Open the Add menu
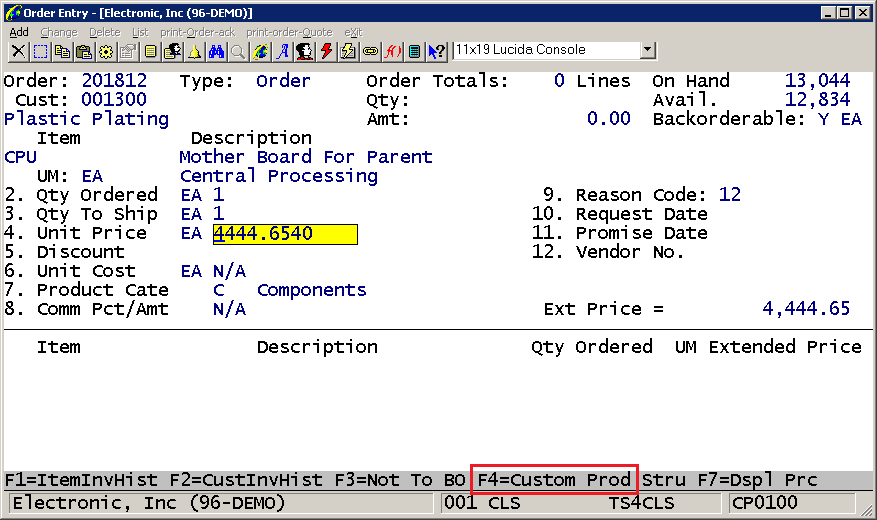877x520 pixels. pos(19,32)
